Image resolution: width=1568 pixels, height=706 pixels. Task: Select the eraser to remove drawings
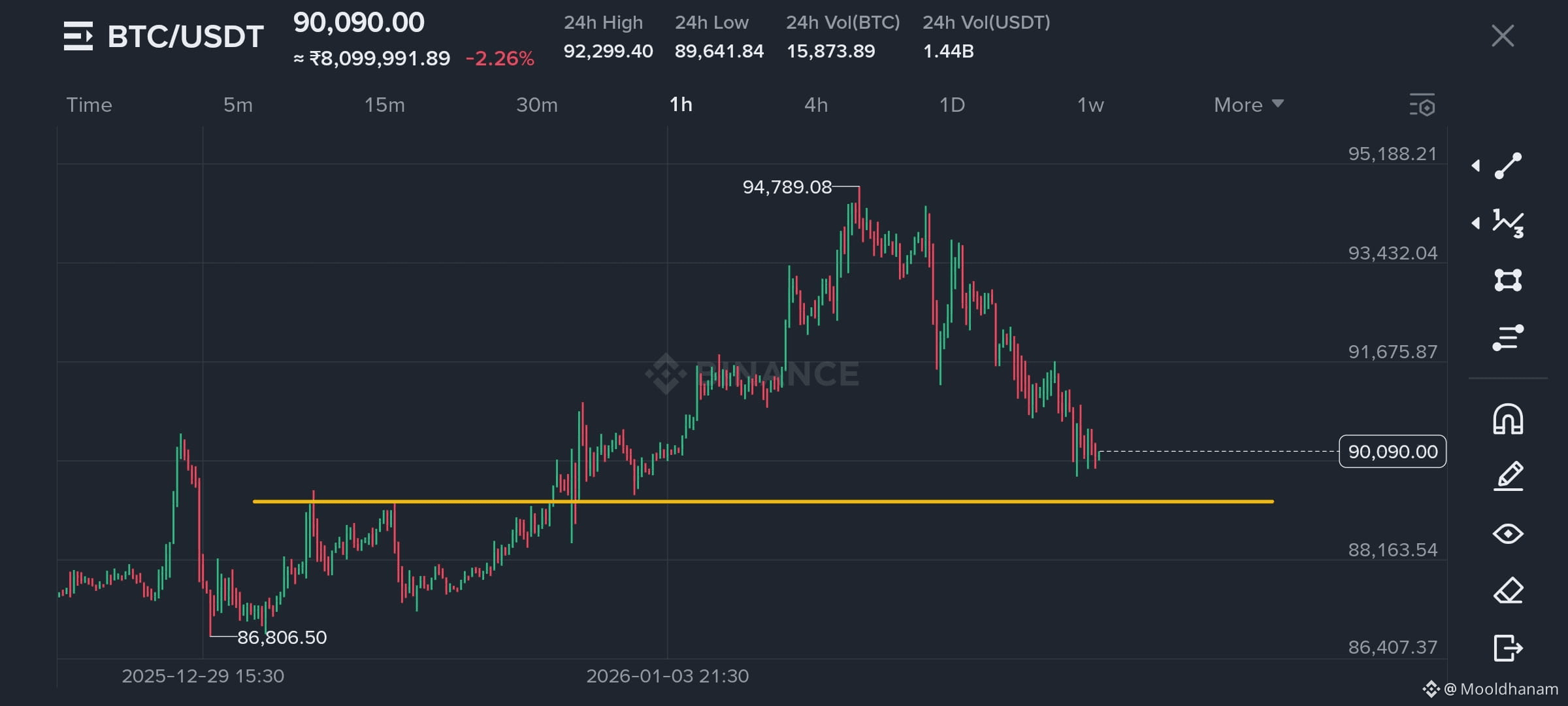pos(1508,591)
